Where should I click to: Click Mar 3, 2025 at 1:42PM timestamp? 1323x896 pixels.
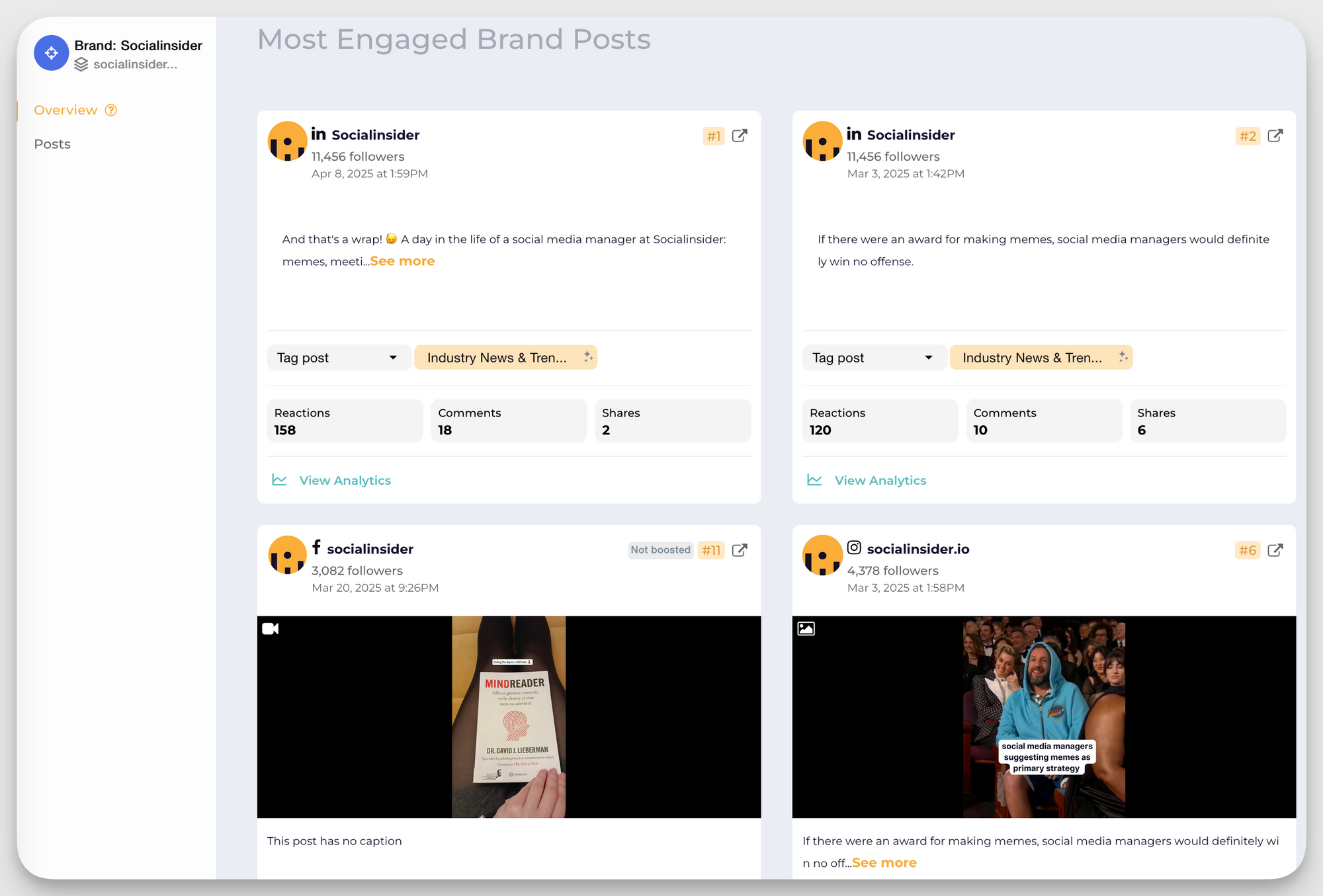(906, 174)
